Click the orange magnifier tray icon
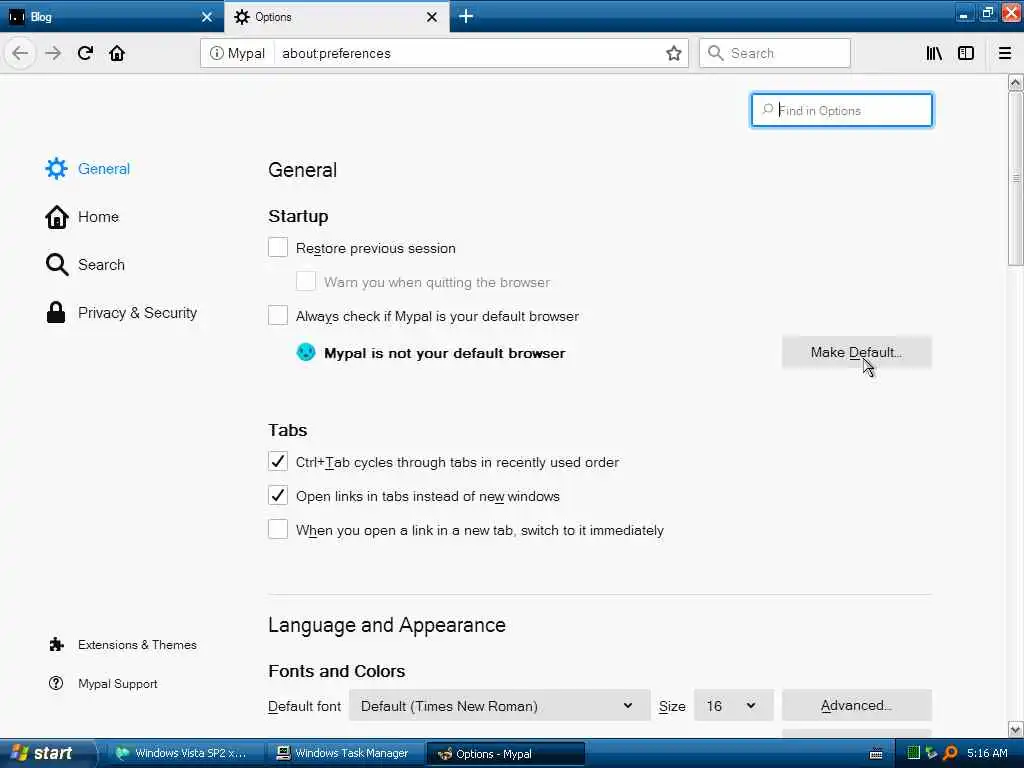The image size is (1024, 768). coord(951,753)
